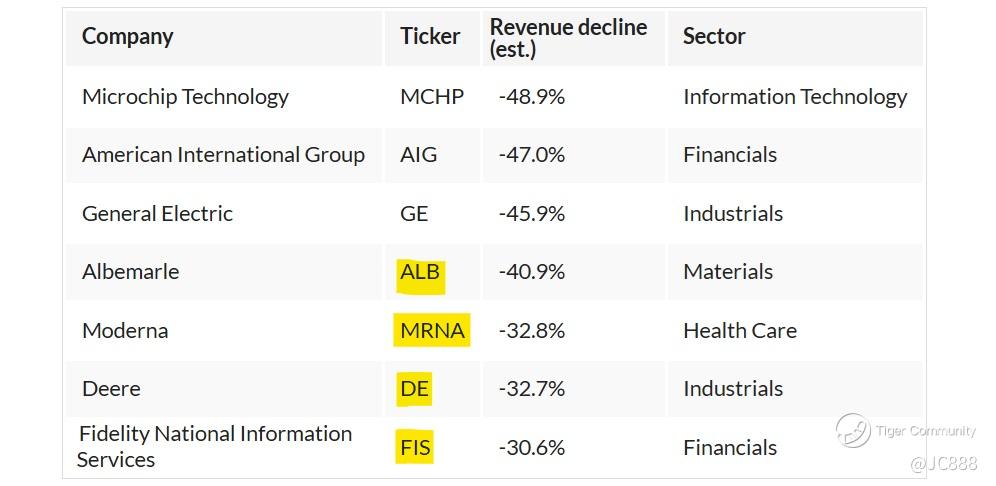Viewport: 996px width, 486px height.
Task: Click the AIG ticker cell
Action: 419,155
